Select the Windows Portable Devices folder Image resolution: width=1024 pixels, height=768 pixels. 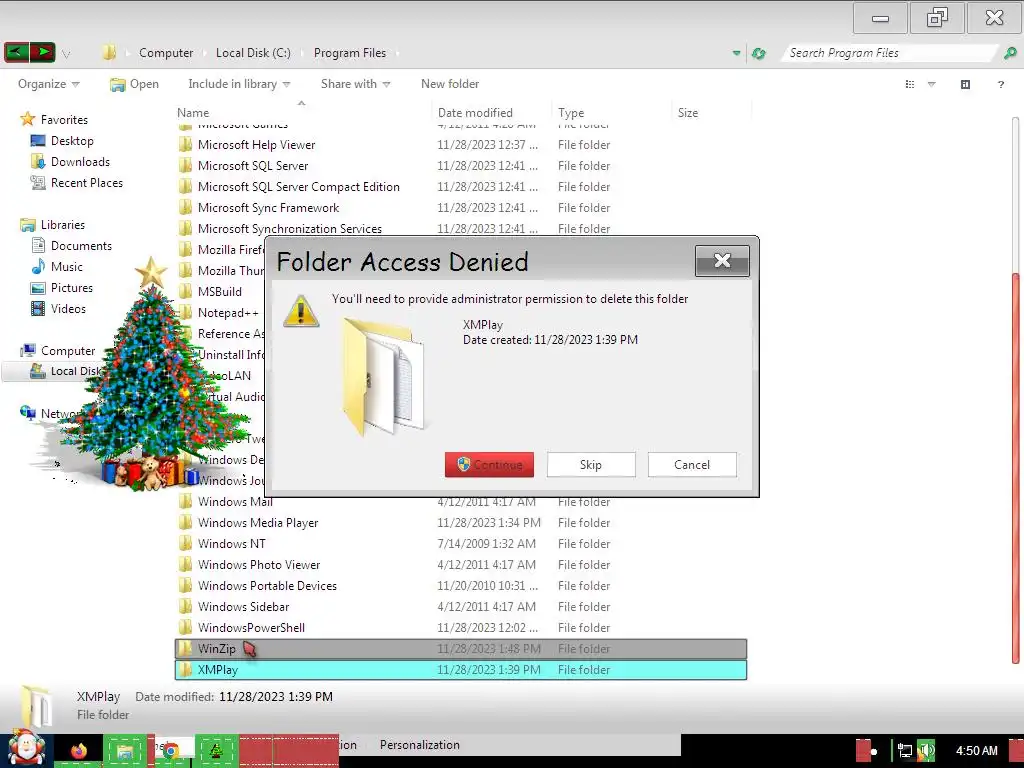pyautogui.click(x=267, y=586)
